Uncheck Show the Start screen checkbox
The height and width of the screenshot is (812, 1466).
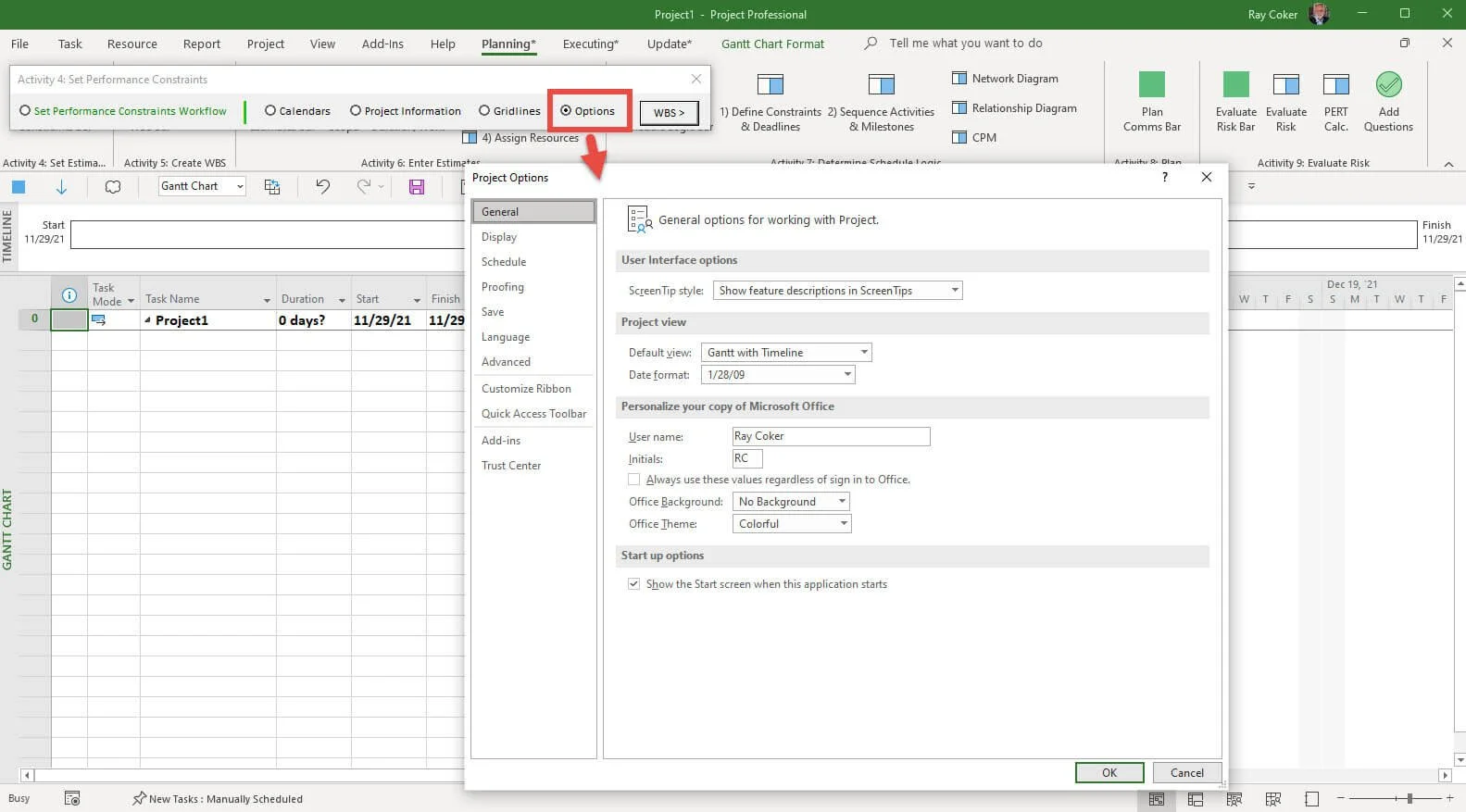633,584
